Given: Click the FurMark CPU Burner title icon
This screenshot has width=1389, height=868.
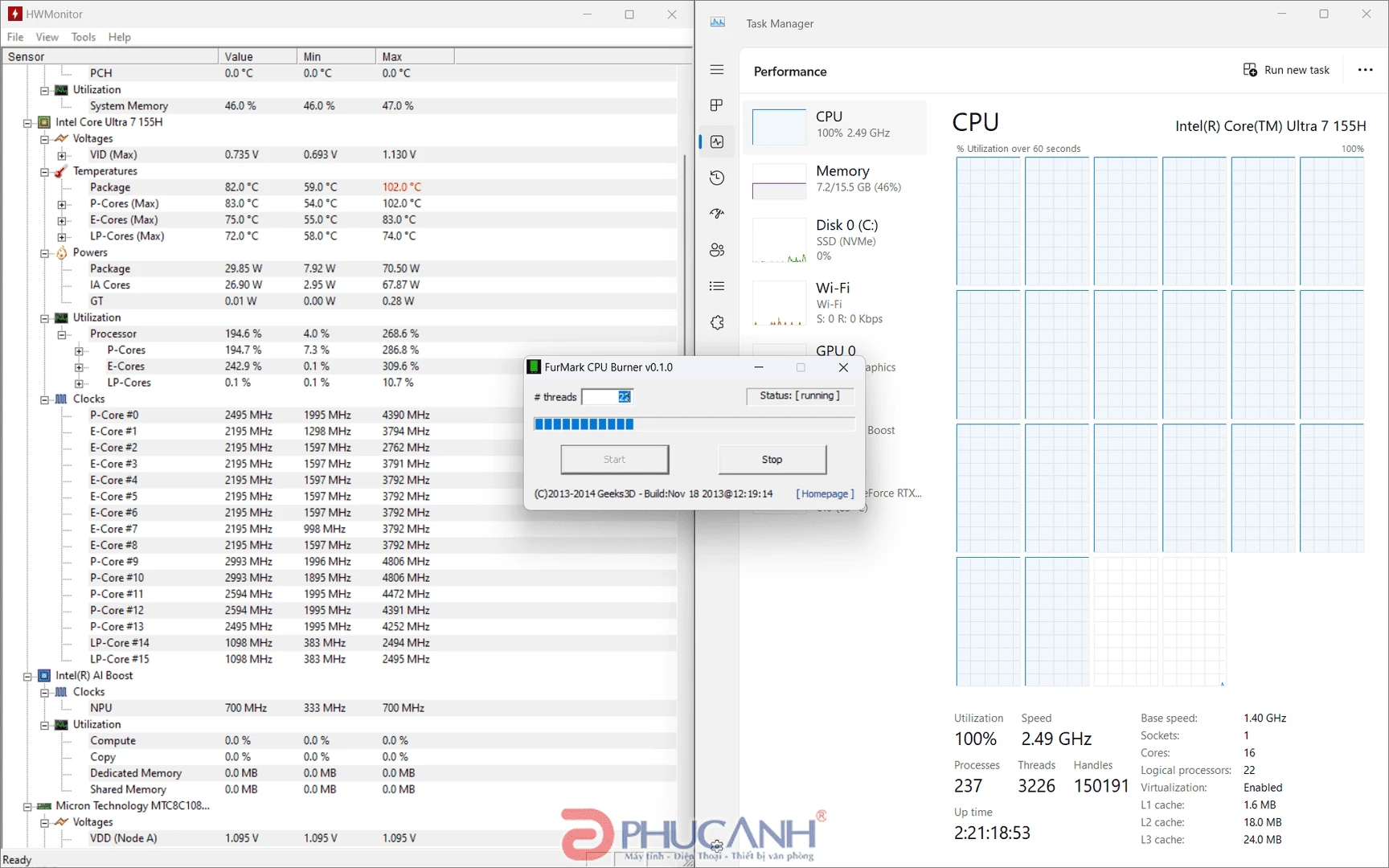Looking at the screenshot, I should coord(534,367).
